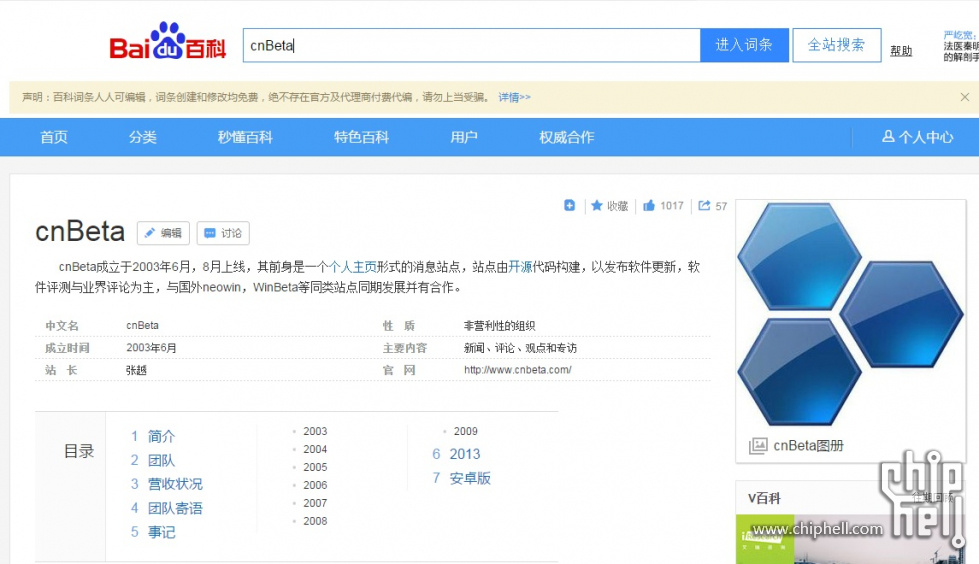Open the 详情>> details link
This screenshot has width=979, height=564.
point(514,97)
